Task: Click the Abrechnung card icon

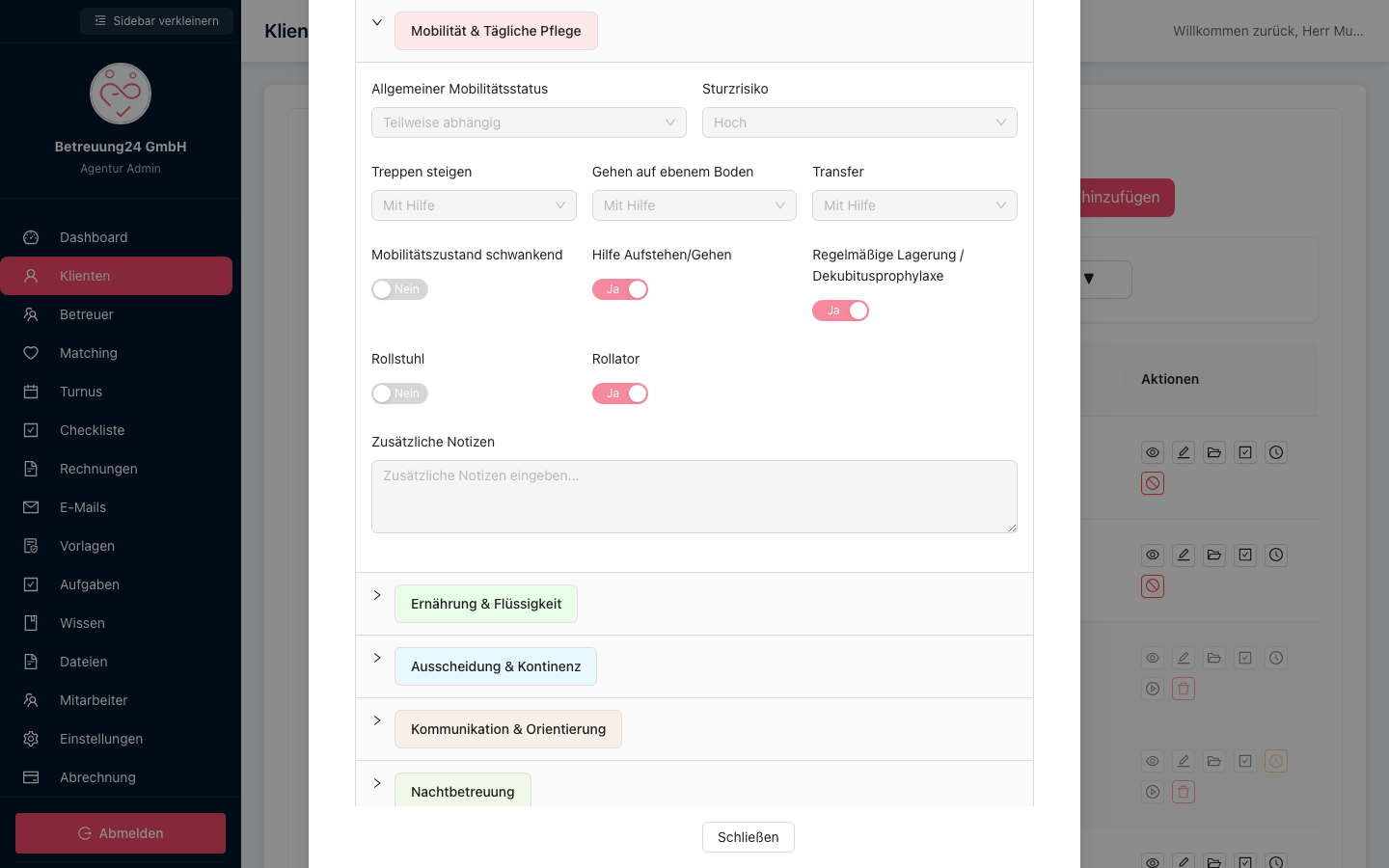Action: click(31, 777)
